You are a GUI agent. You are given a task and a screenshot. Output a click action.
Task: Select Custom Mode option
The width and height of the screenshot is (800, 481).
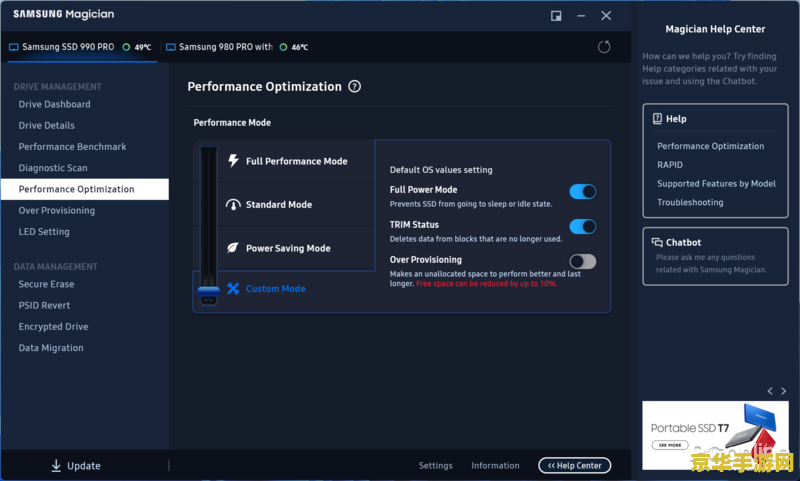[x=276, y=289]
